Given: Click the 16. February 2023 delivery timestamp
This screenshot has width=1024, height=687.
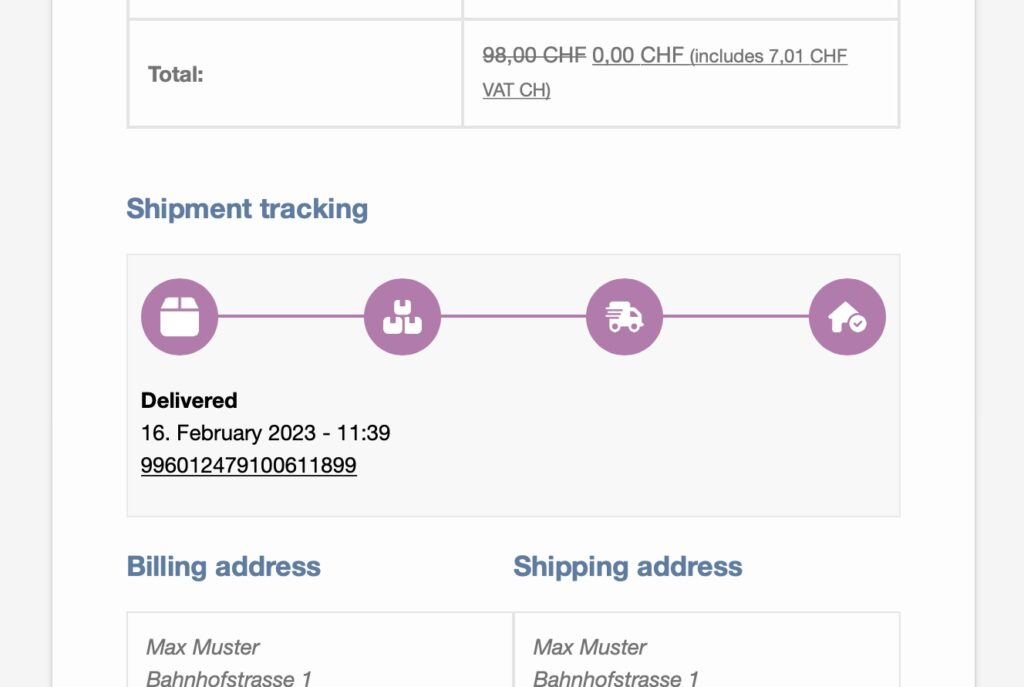Looking at the screenshot, I should coord(265,433).
